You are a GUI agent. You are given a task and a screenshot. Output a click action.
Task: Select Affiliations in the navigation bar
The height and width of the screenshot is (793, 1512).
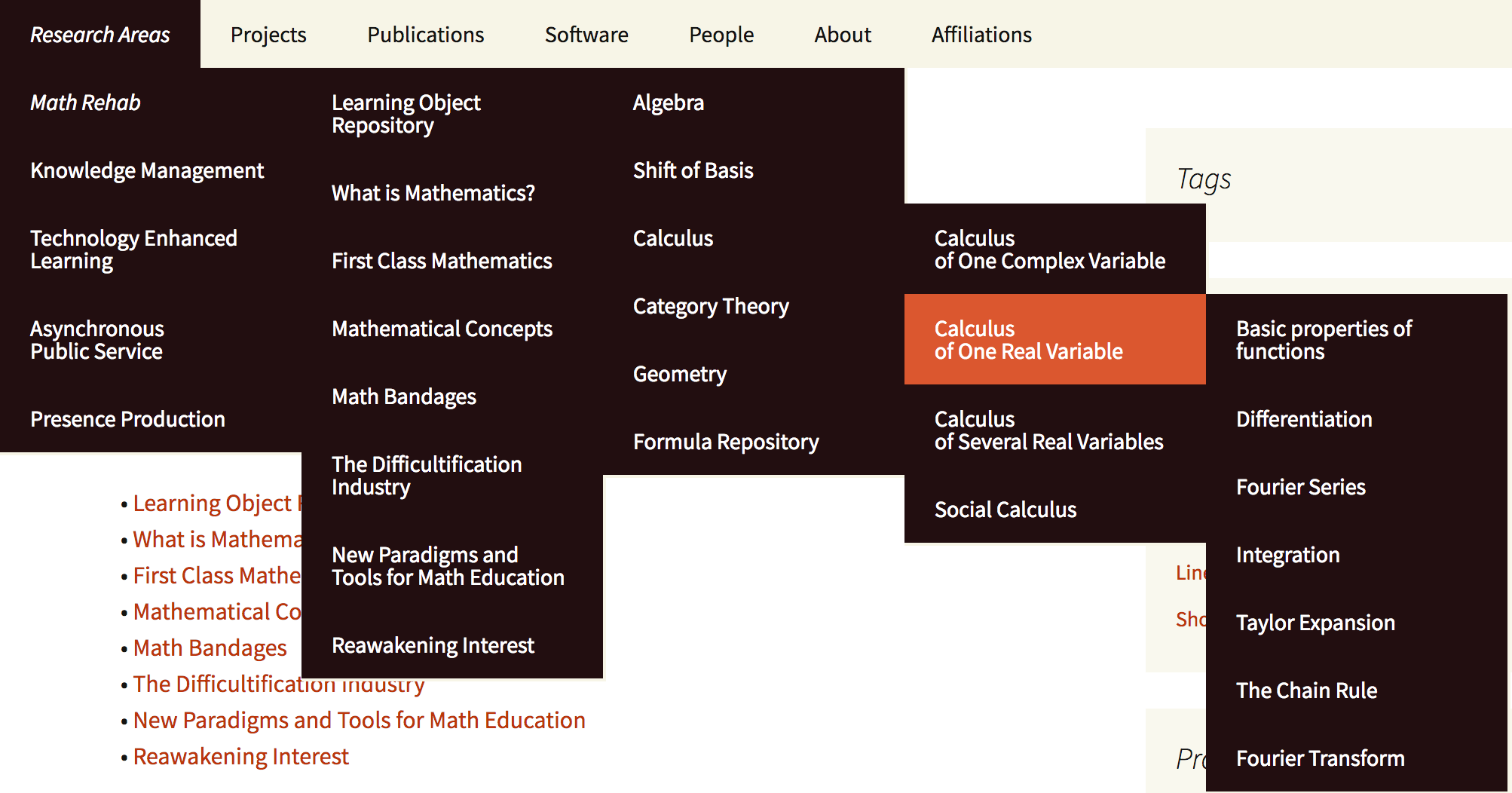click(x=981, y=35)
